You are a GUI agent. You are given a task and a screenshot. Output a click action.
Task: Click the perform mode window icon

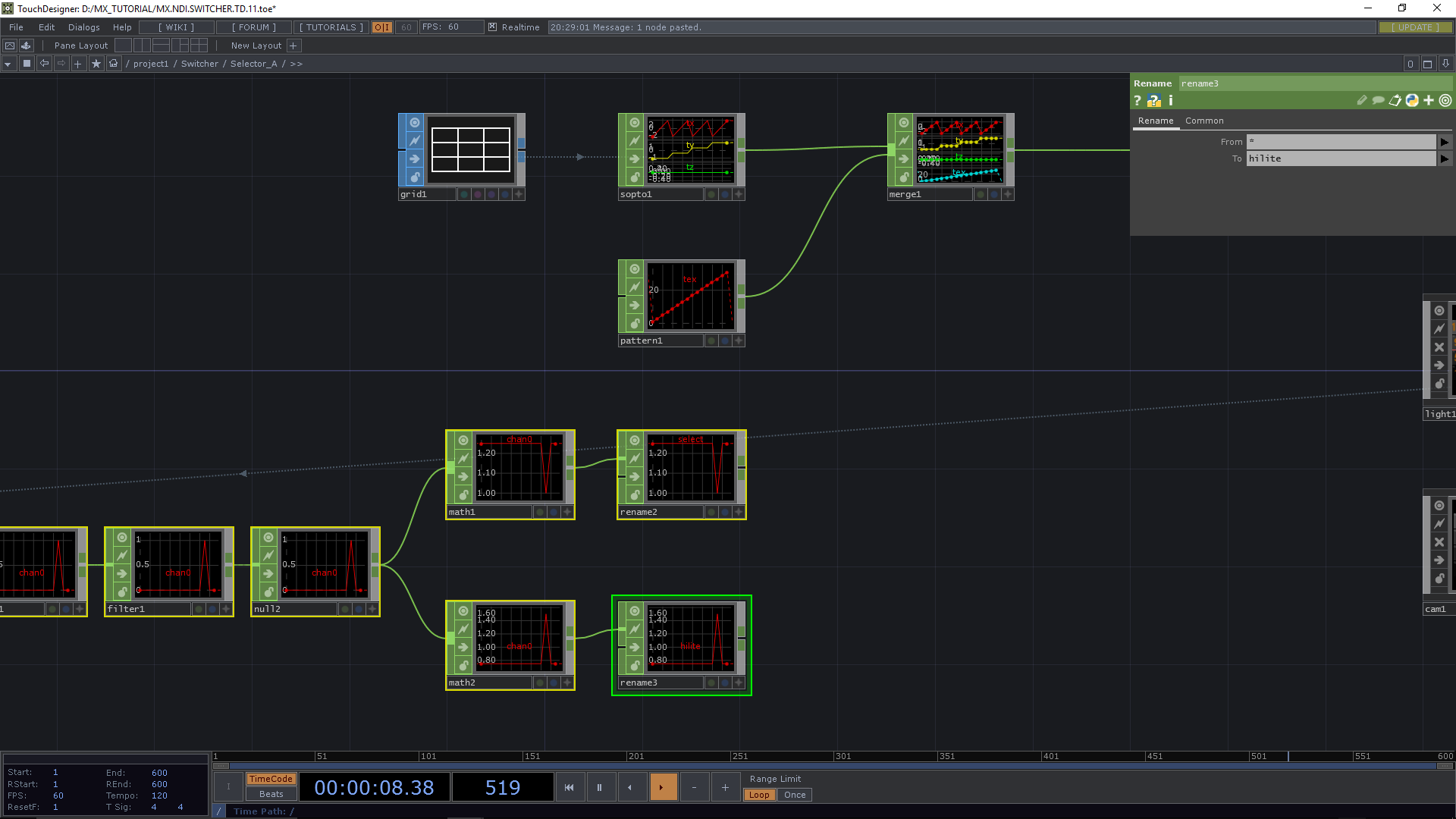(10, 45)
